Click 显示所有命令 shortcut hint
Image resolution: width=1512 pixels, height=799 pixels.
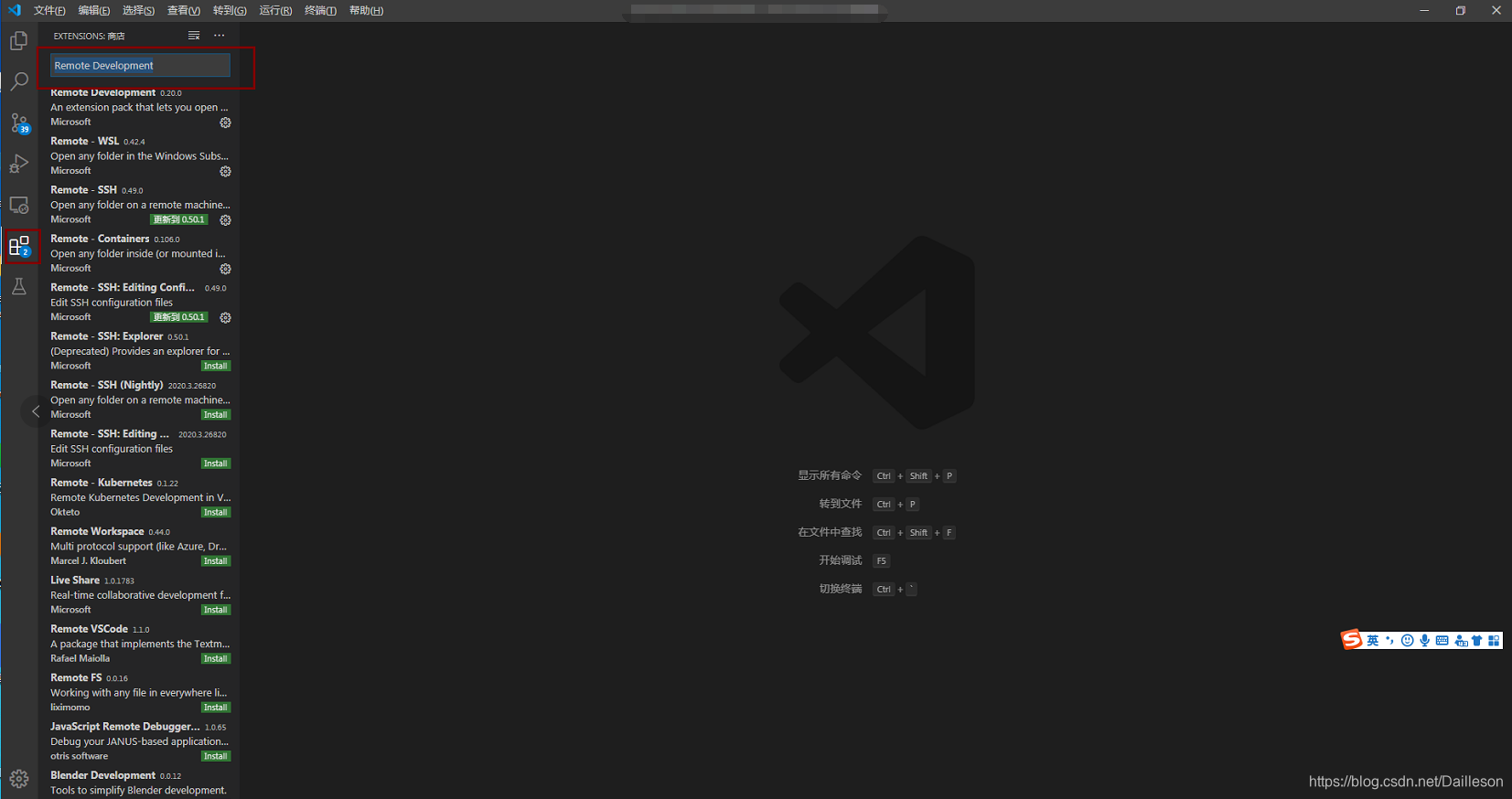pos(830,475)
